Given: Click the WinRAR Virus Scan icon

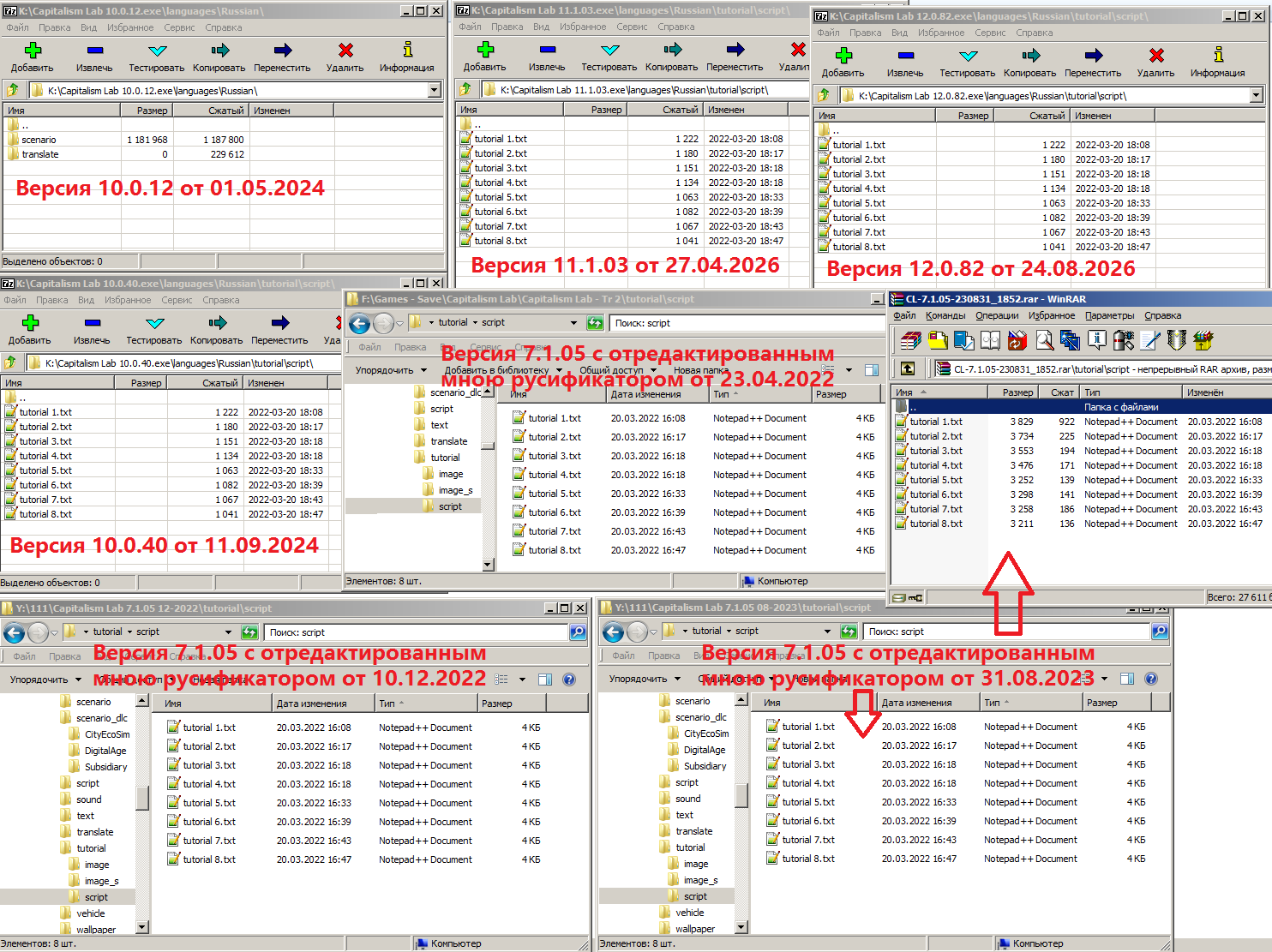Looking at the screenshot, I should point(1123,341).
